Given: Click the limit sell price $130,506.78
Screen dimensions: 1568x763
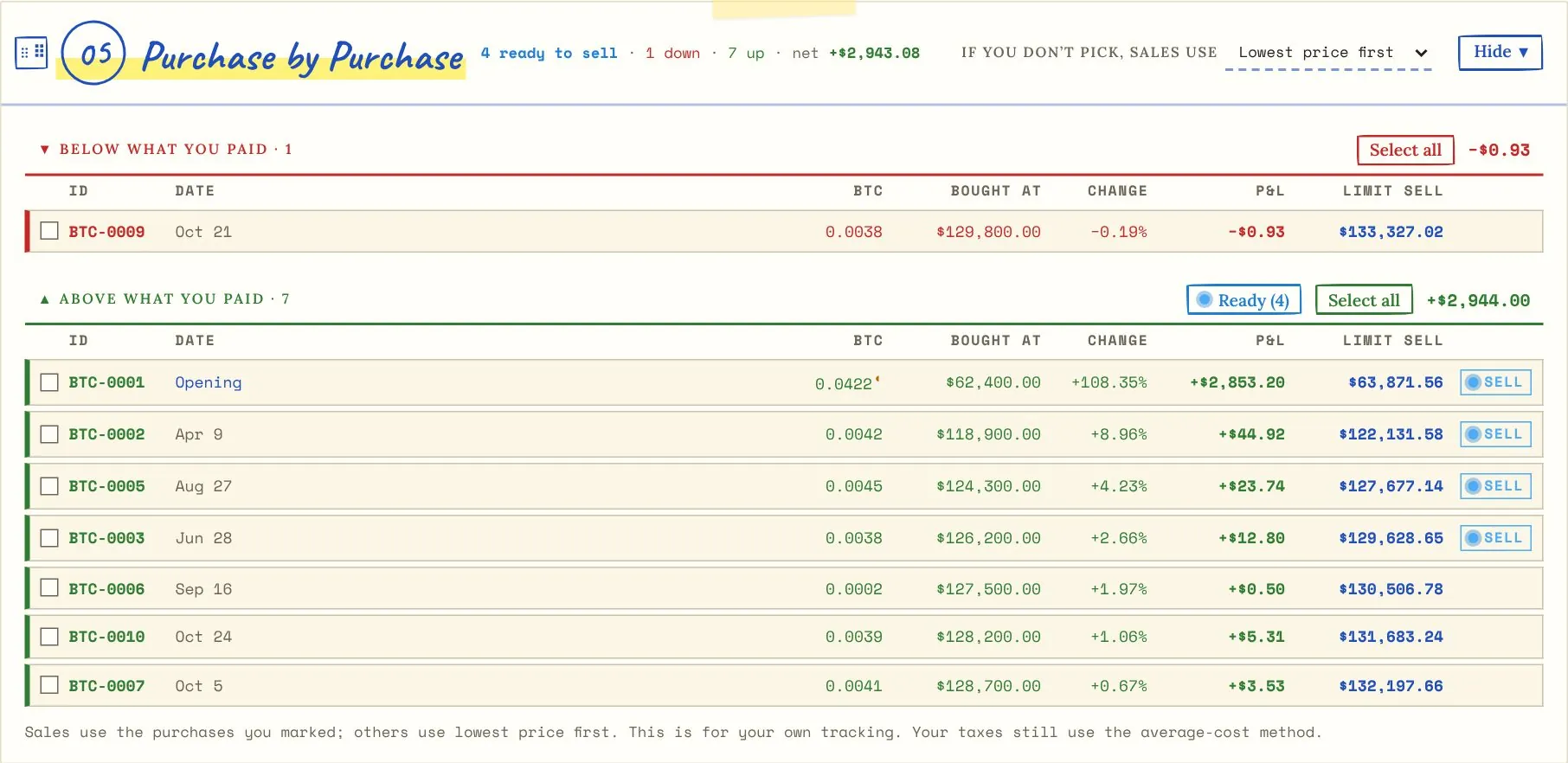Looking at the screenshot, I should pos(1391,589).
